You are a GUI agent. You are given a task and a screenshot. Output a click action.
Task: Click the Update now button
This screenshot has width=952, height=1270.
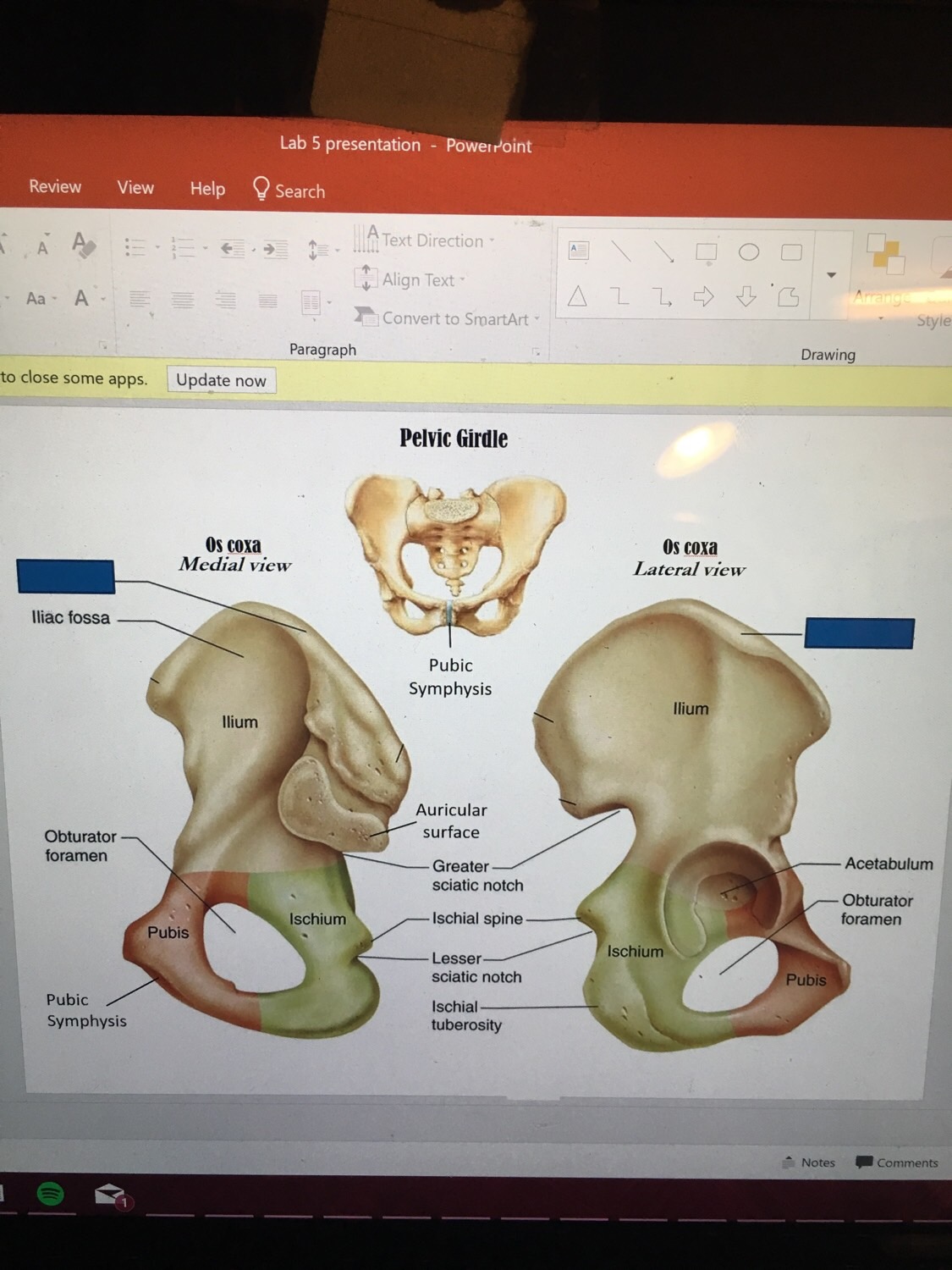[x=221, y=380]
